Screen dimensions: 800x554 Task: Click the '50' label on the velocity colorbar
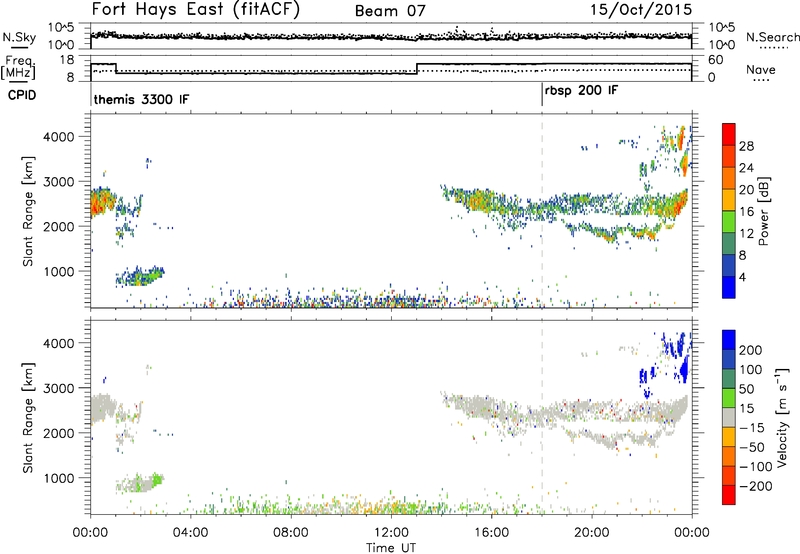pos(746,389)
